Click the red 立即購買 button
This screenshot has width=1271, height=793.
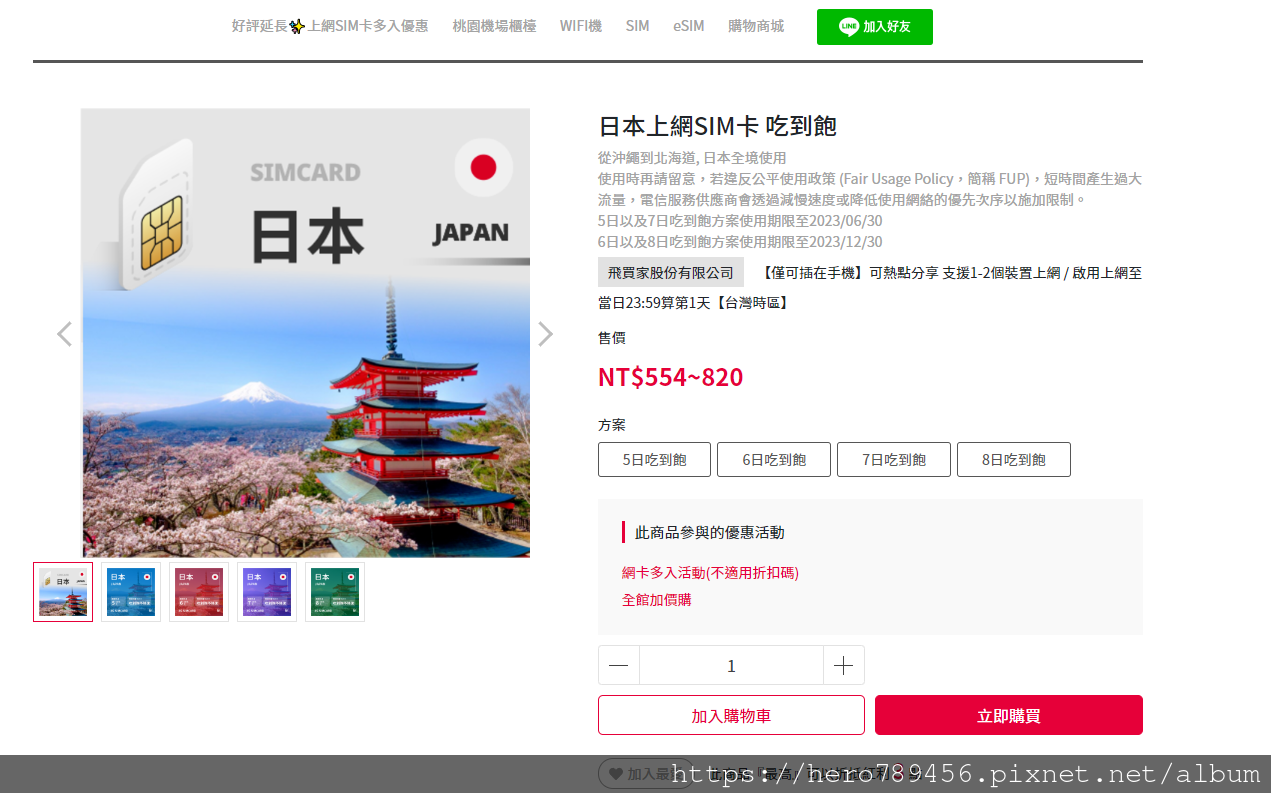[x=1009, y=716]
